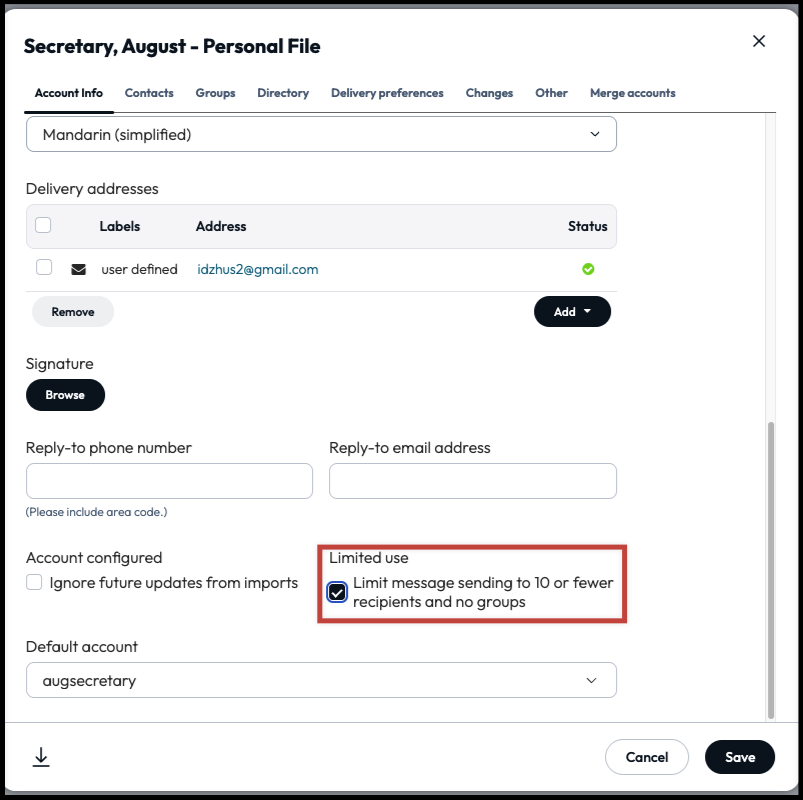
Task: Enable Ignore future updates from imports
Action: click(35, 583)
